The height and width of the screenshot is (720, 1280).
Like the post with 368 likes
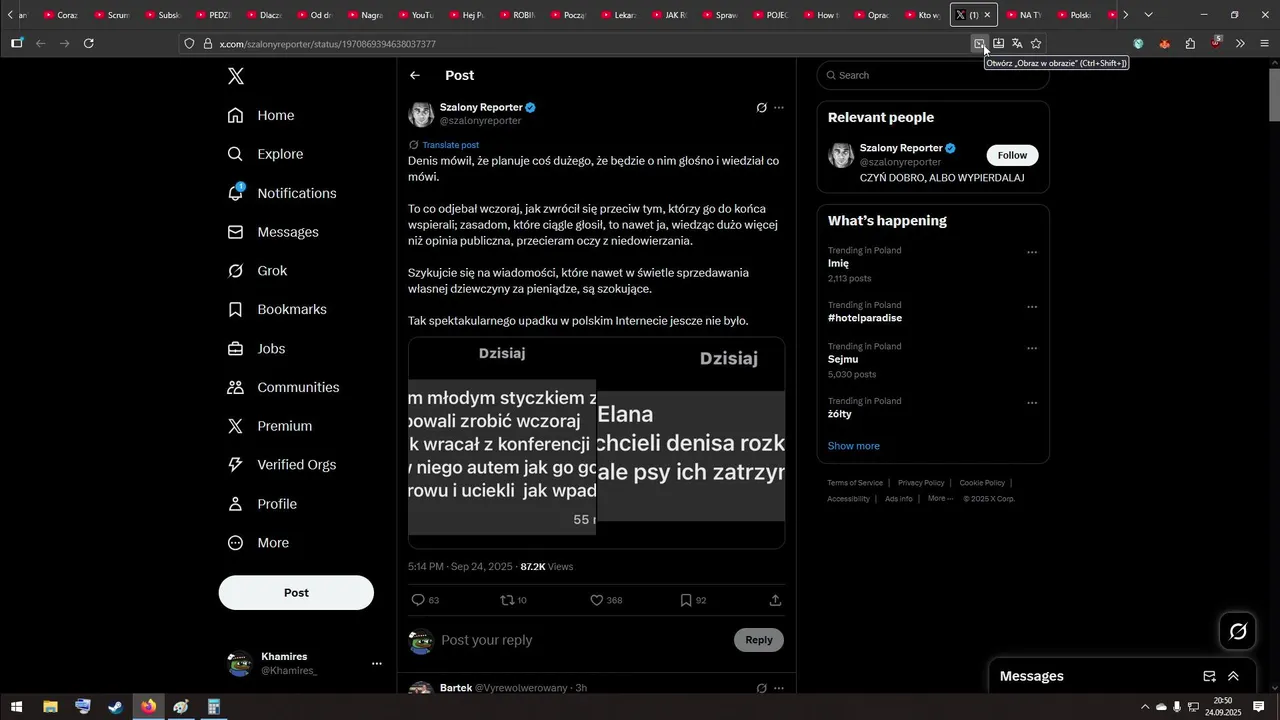point(597,600)
